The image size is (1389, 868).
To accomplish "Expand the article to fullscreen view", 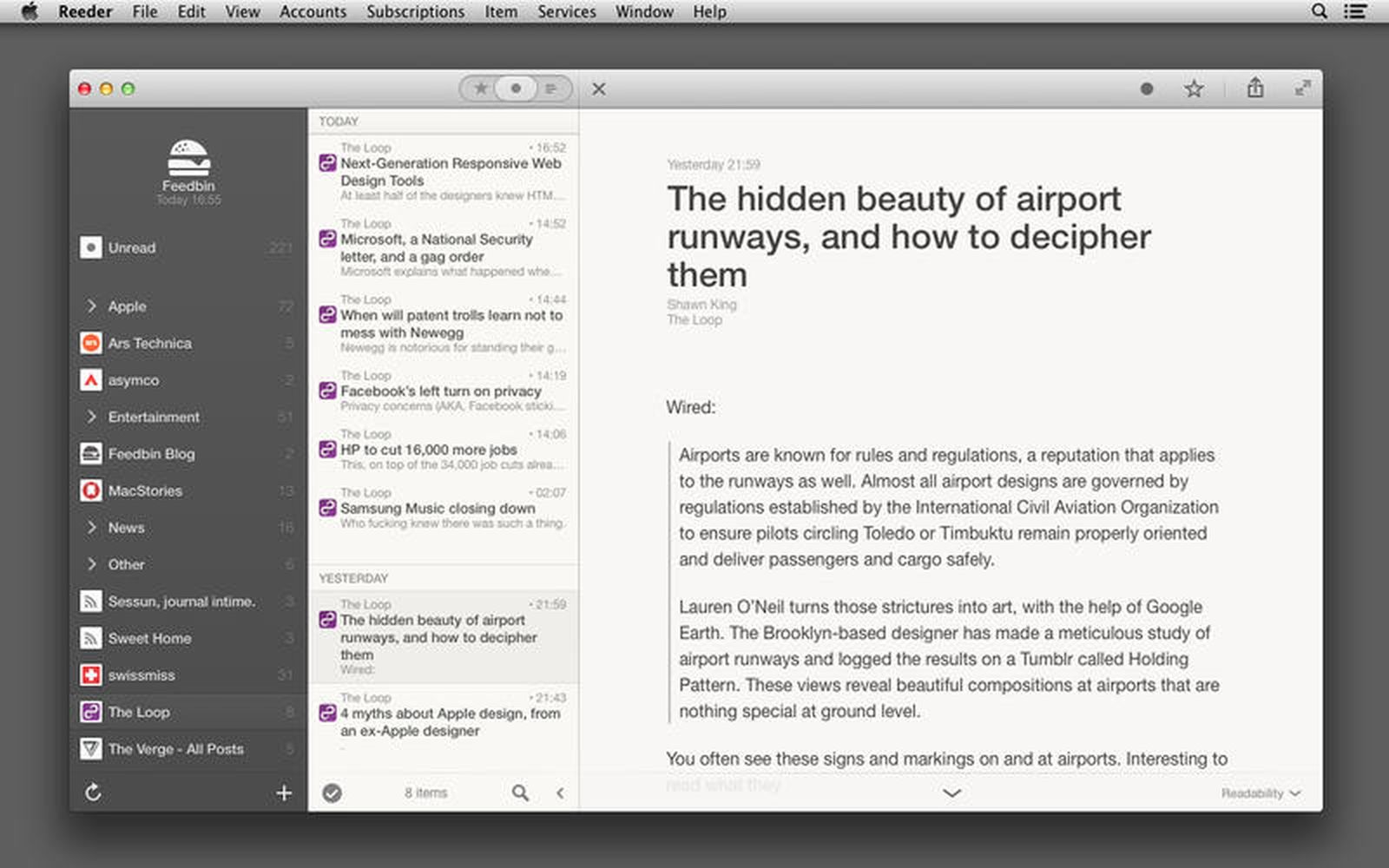I will coord(1302,88).
